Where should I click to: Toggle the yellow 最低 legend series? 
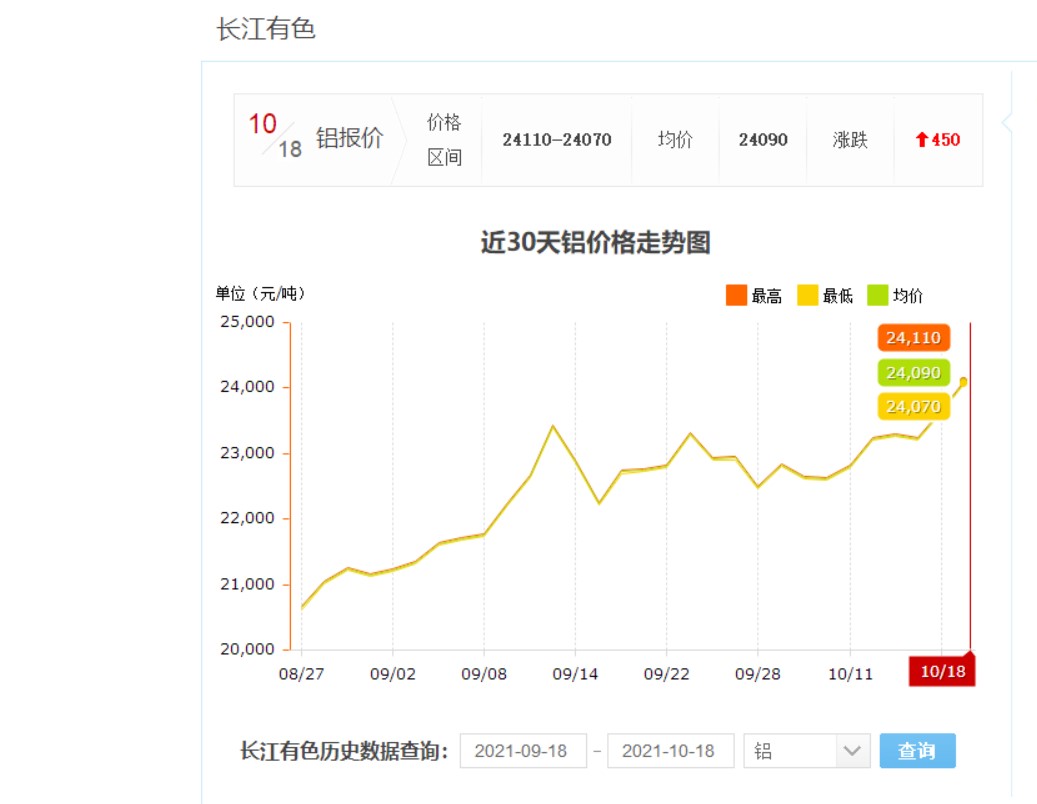tap(808, 295)
